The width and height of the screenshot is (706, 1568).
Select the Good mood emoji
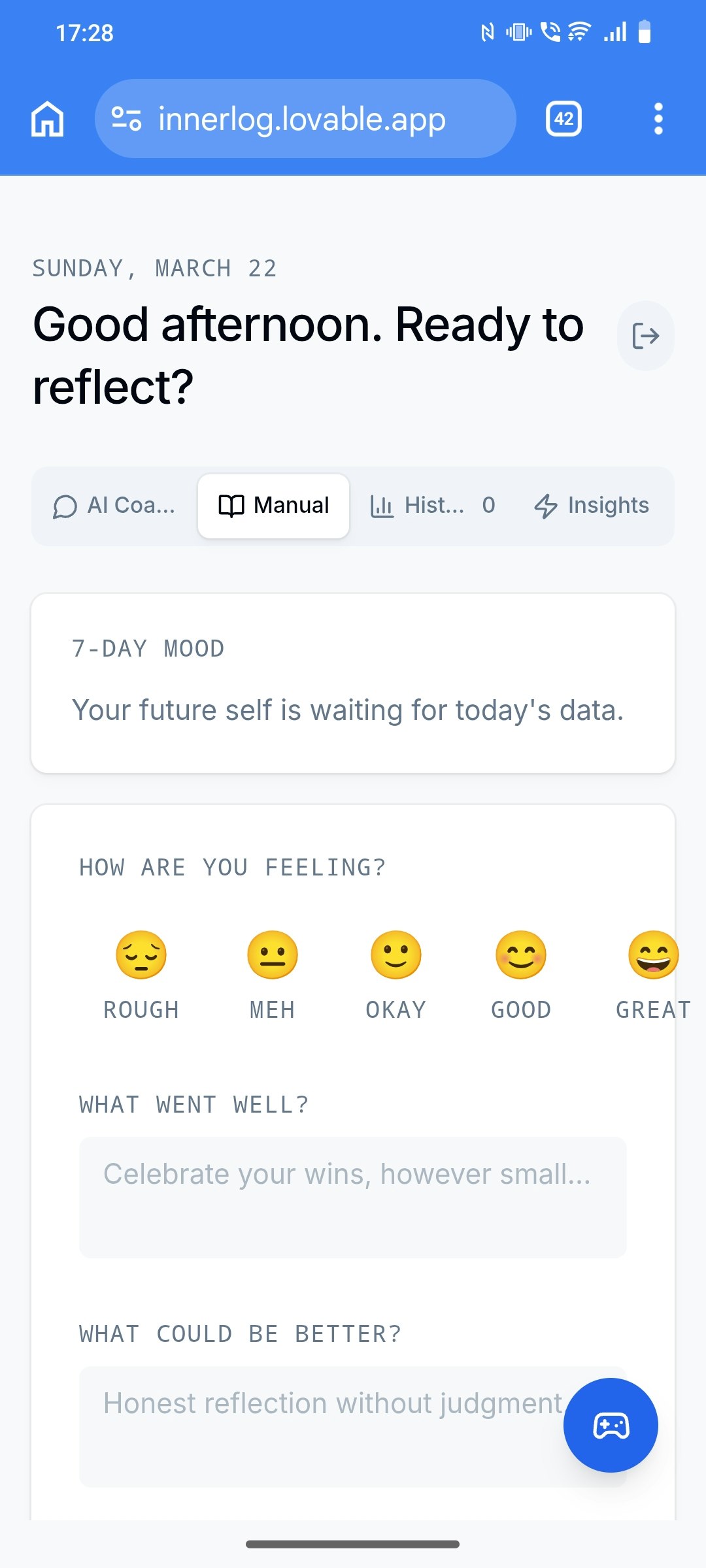(x=521, y=955)
